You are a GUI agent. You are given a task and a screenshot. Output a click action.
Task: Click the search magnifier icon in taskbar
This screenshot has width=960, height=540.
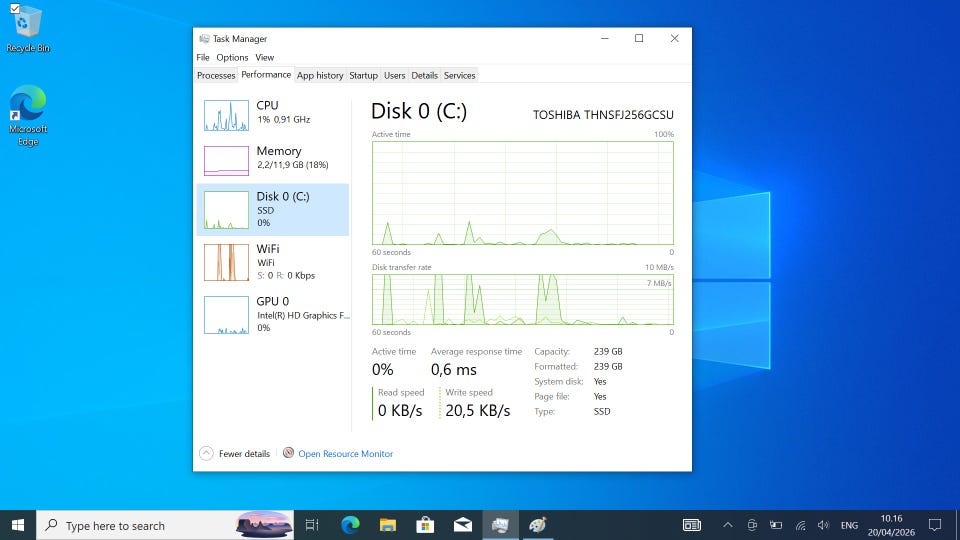(52, 525)
